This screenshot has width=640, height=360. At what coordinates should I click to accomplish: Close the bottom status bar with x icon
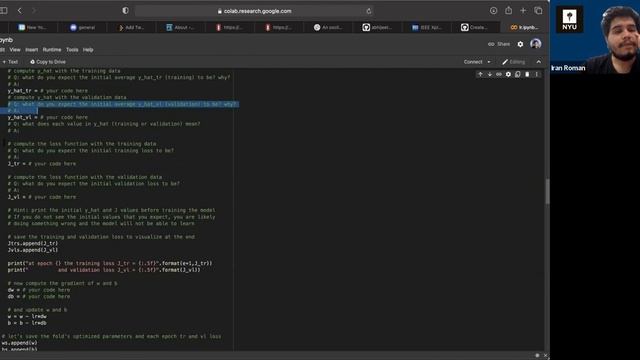point(545,356)
